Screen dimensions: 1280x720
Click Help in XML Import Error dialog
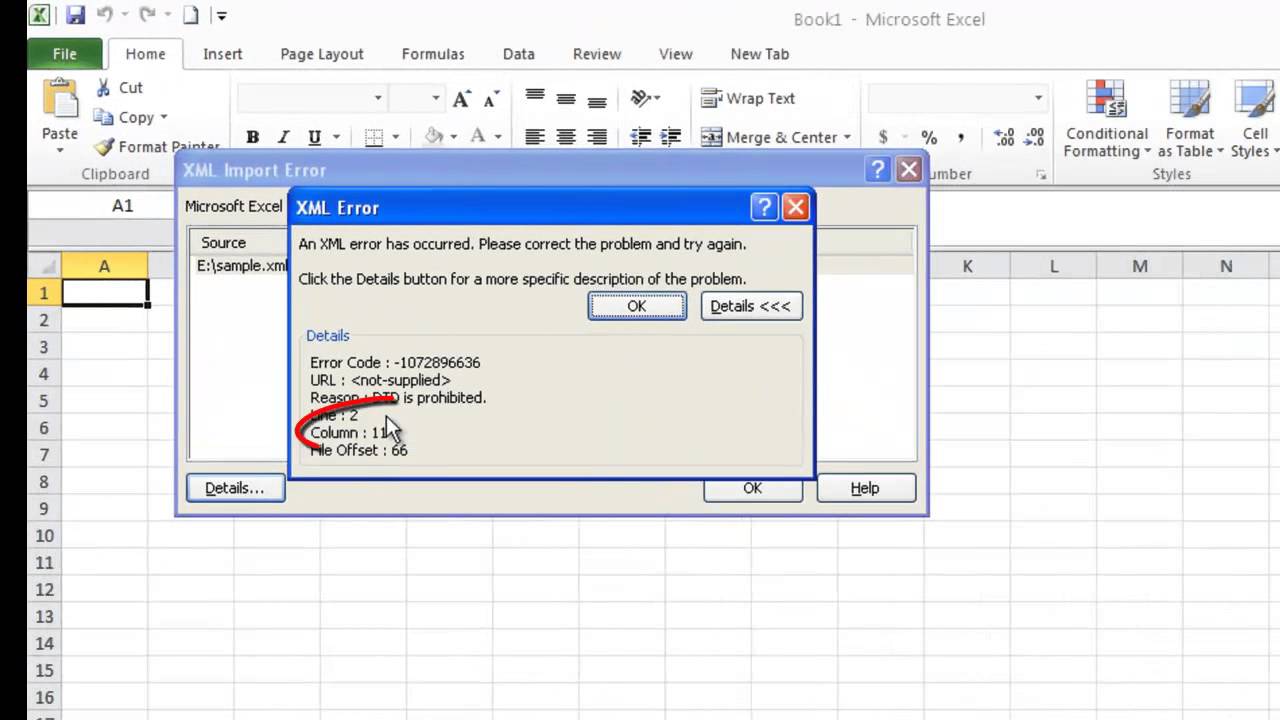tap(865, 488)
